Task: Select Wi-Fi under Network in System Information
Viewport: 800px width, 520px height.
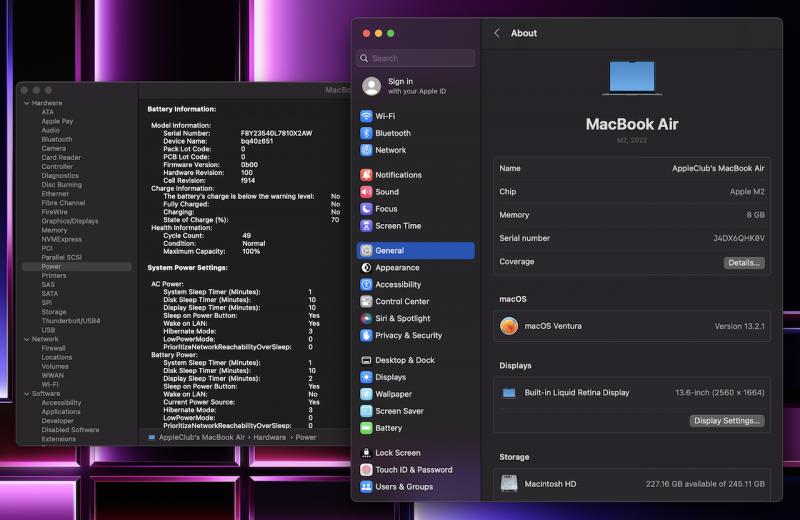Action: pos(50,384)
